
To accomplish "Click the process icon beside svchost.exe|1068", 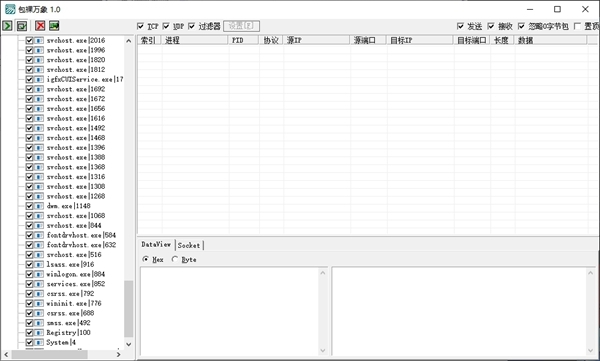I will (39, 216).
